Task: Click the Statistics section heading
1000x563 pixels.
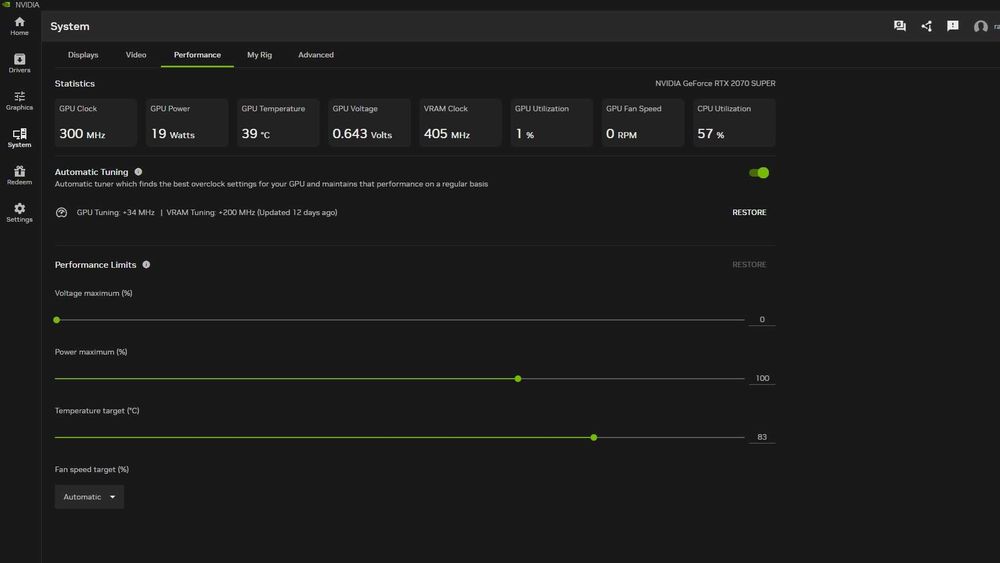Action: click(75, 84)
